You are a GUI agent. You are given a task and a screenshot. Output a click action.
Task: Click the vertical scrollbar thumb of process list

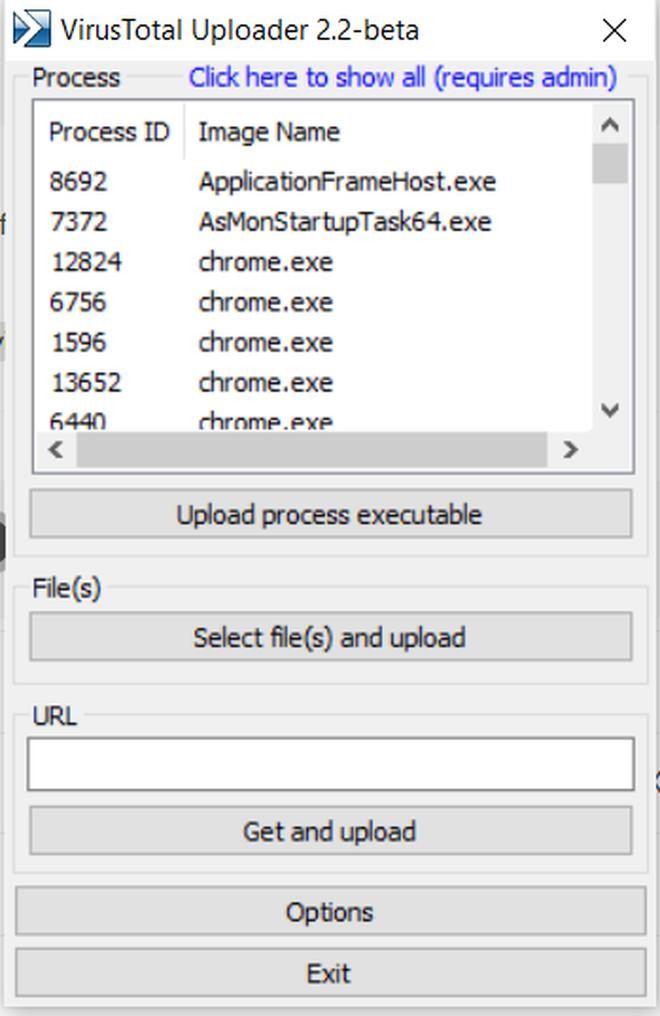click(x=609, y=164)
